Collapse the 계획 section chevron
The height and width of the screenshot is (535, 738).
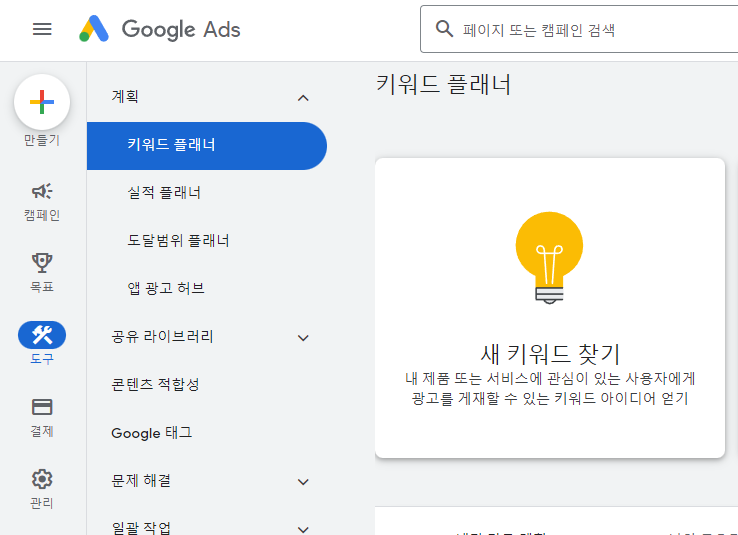coord(303,98)
